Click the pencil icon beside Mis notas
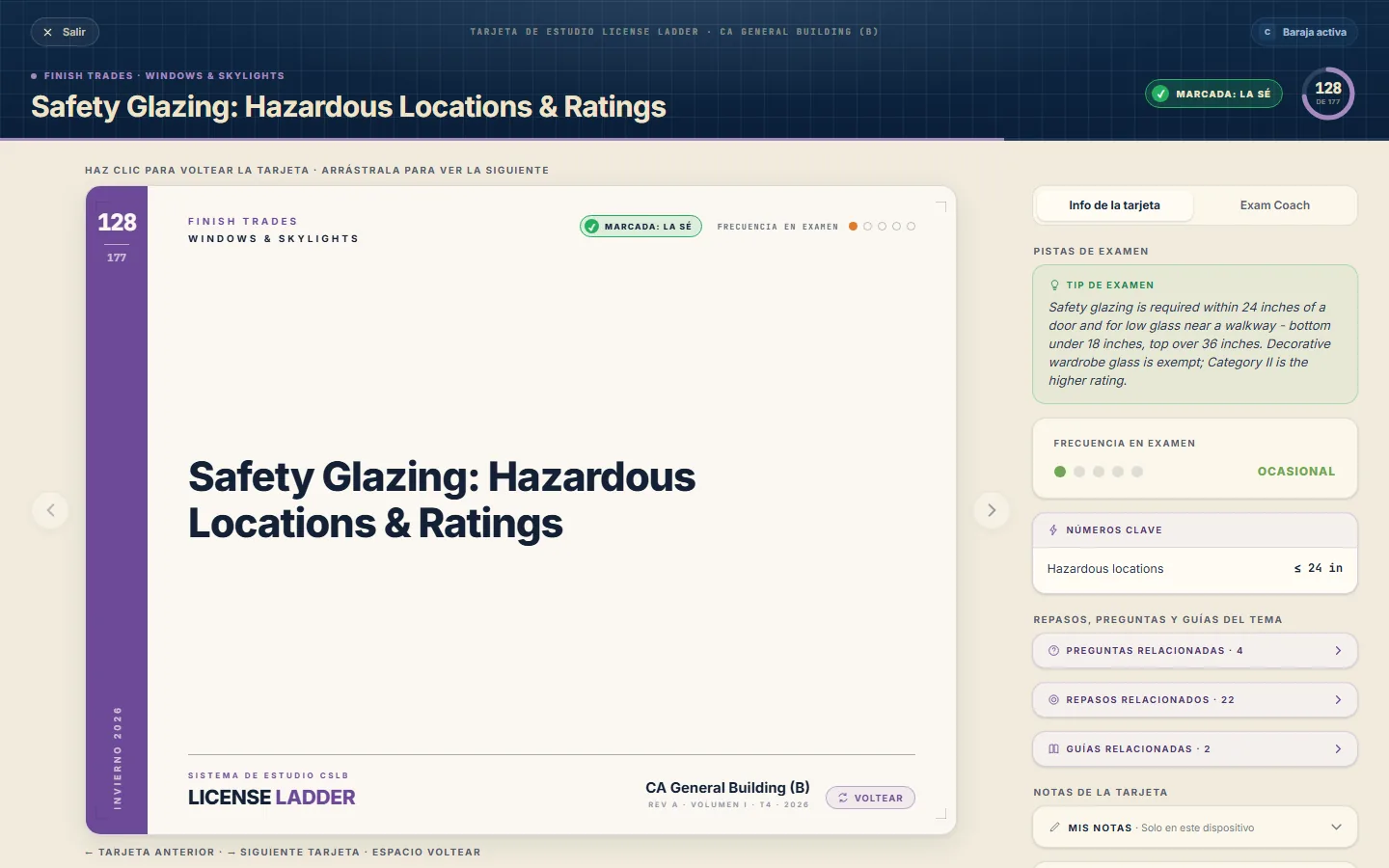This screenshot has width=1389, height=868. click(x=1054, y=827)
